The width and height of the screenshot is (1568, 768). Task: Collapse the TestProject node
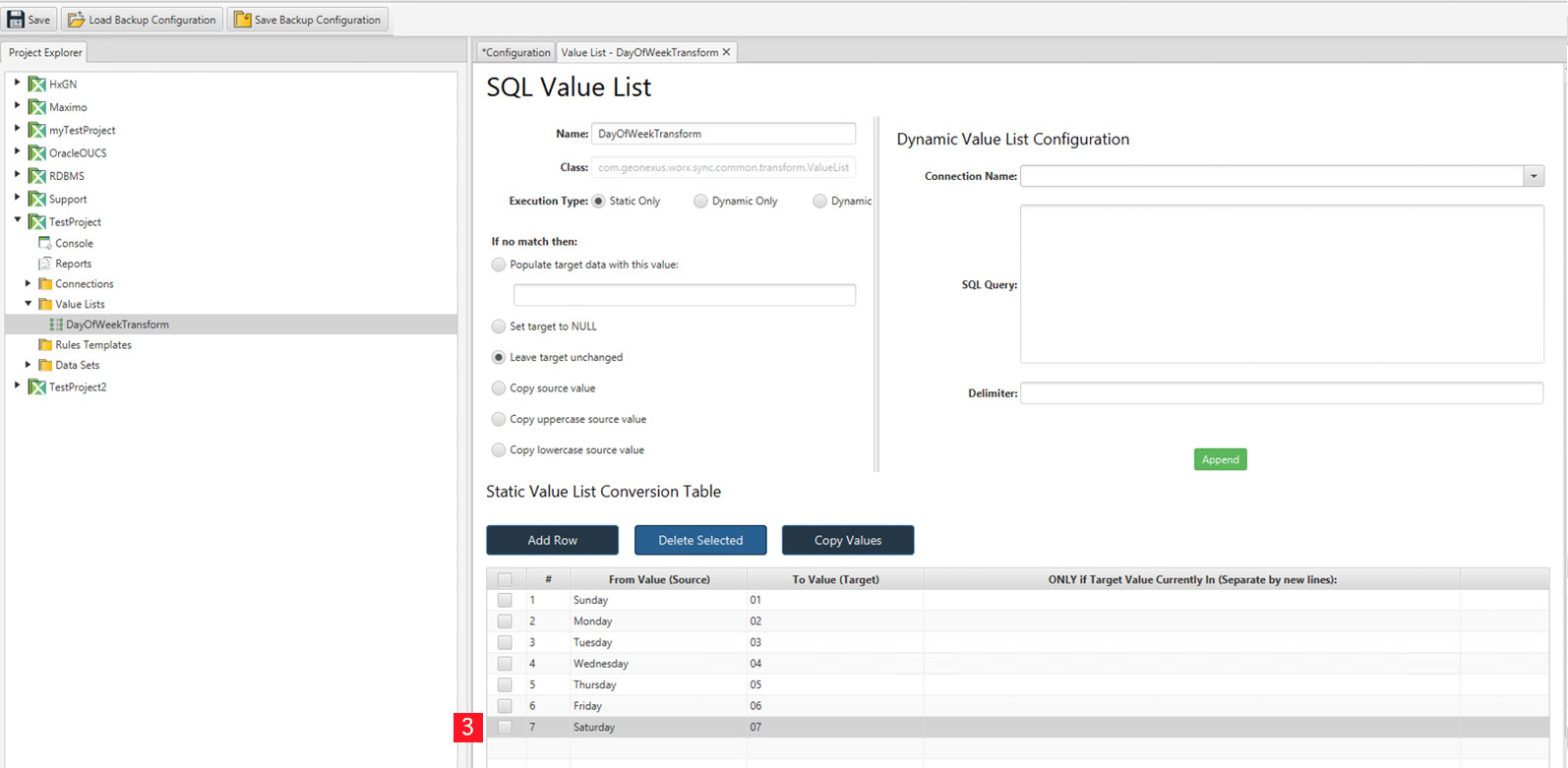tap(17, 221)
